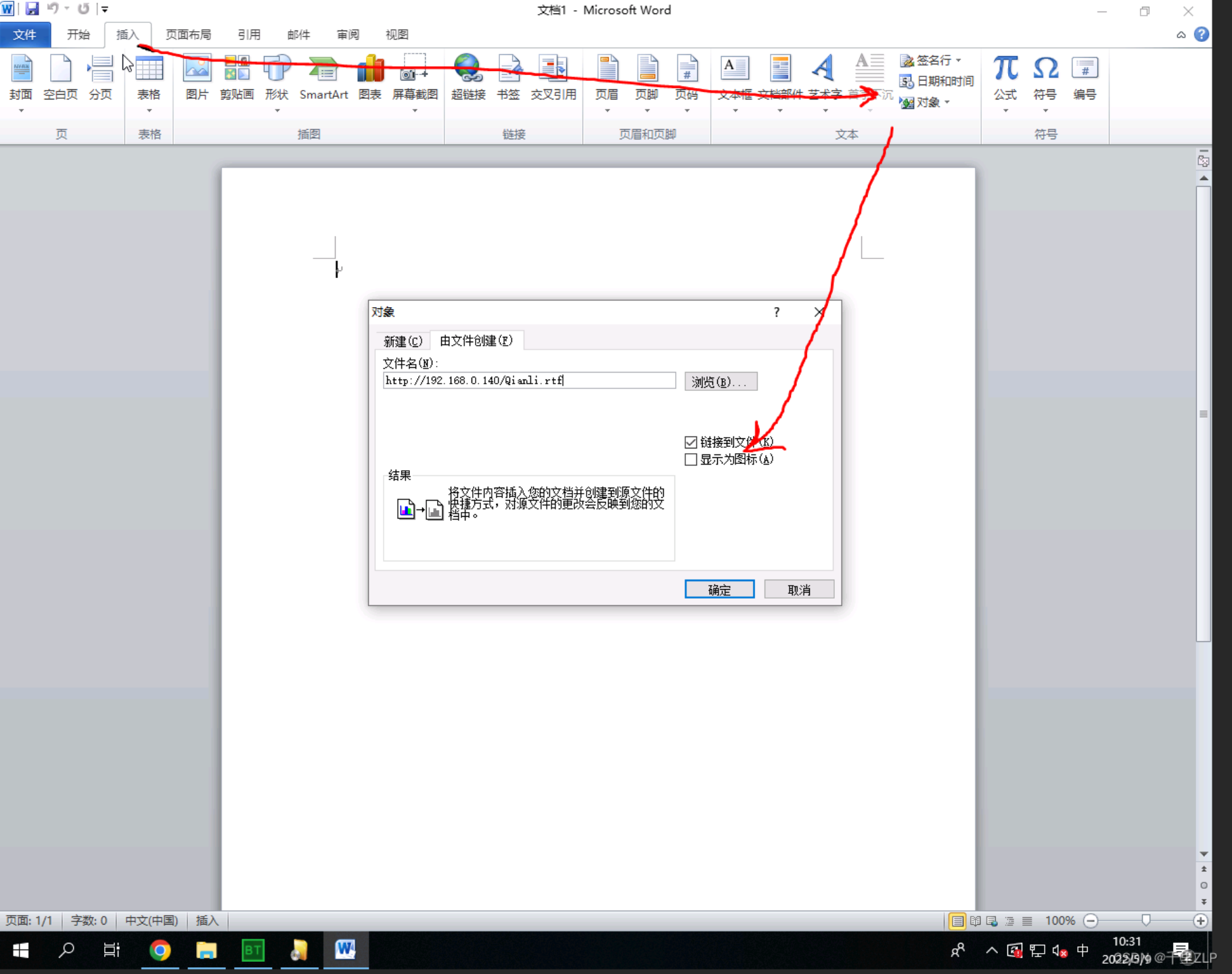This screenshot has width=1232, height=974.
Task: Switch to web layout view
Action: (x=992, y=921)
